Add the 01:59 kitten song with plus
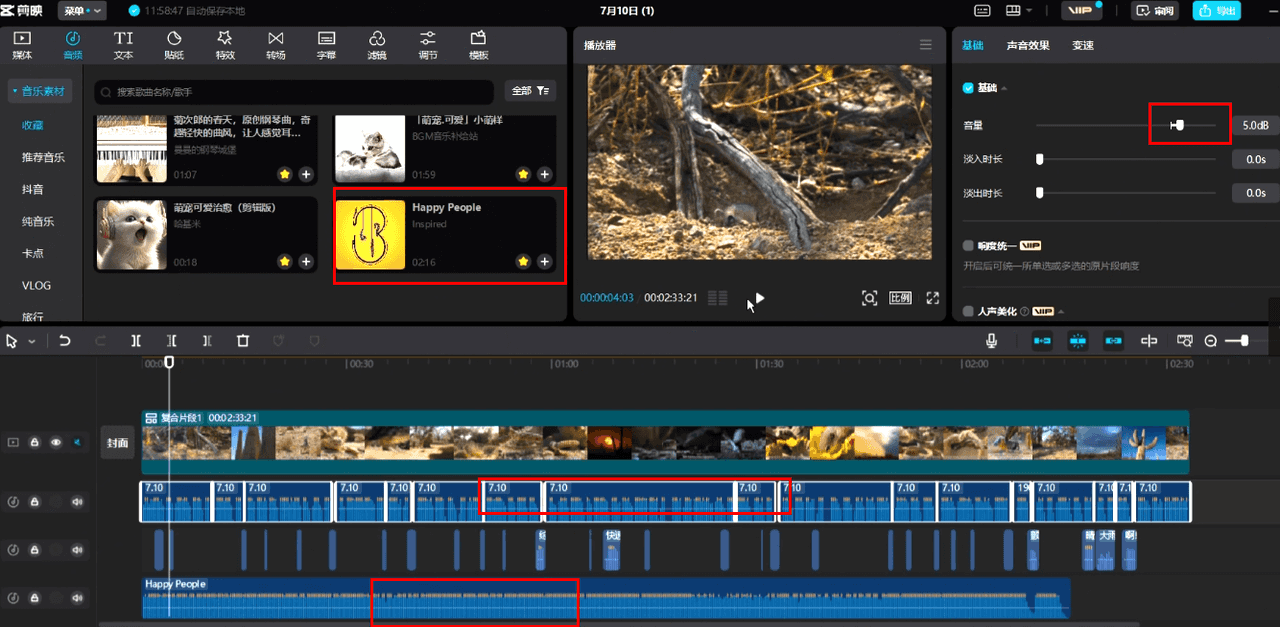This screenshot has height=627, width=1280. pos(544,174)
